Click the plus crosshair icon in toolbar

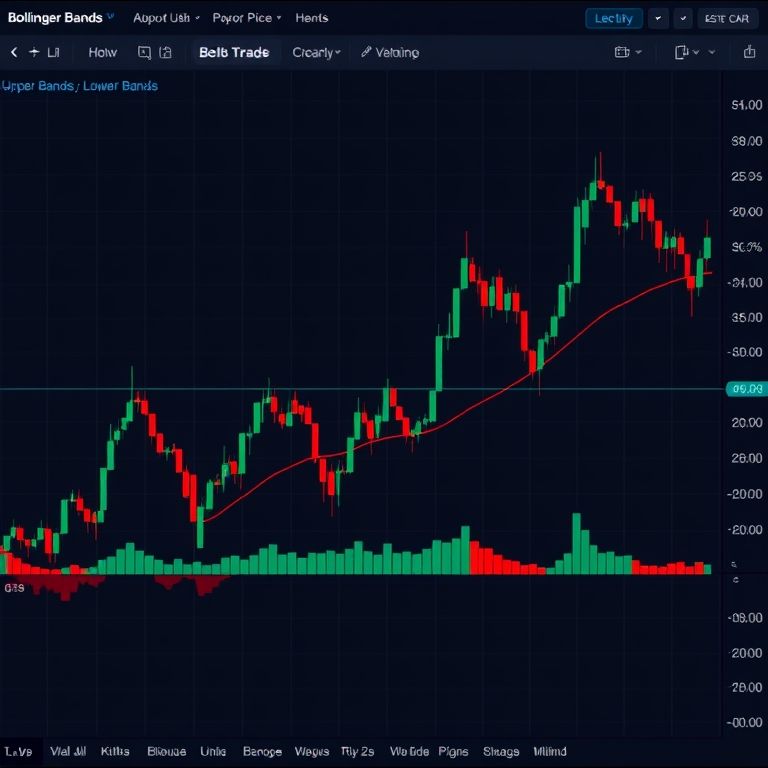click(x=34, y=52)
